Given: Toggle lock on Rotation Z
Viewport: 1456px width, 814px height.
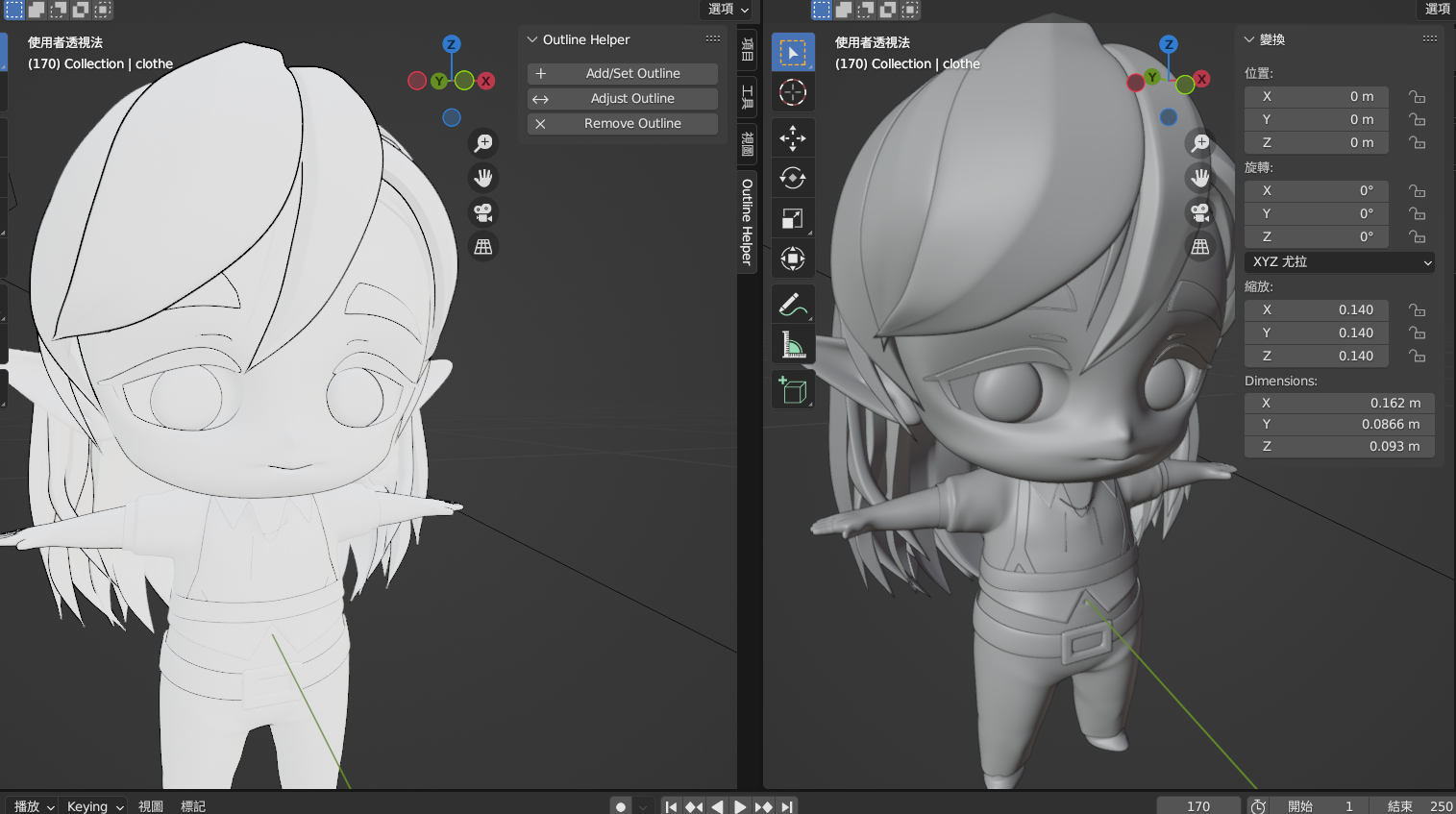Looking at the screenshot, I should (x=1418, y=236).
